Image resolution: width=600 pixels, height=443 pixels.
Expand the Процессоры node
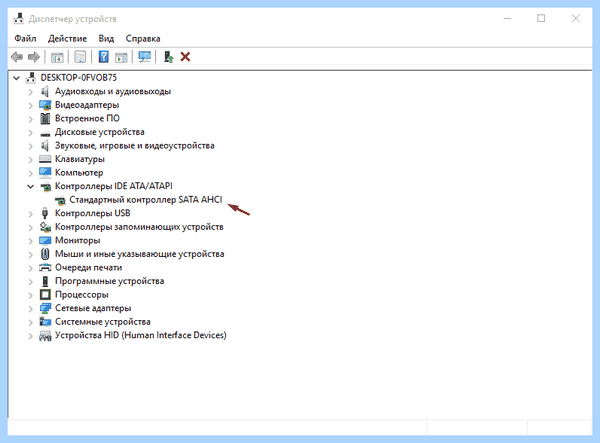(31, 295)
